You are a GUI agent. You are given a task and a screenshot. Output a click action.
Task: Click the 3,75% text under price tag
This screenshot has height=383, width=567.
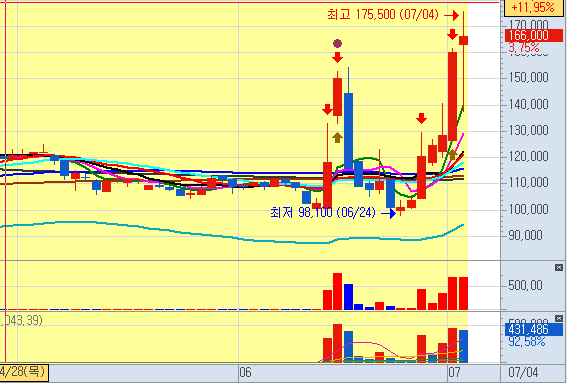524,48
